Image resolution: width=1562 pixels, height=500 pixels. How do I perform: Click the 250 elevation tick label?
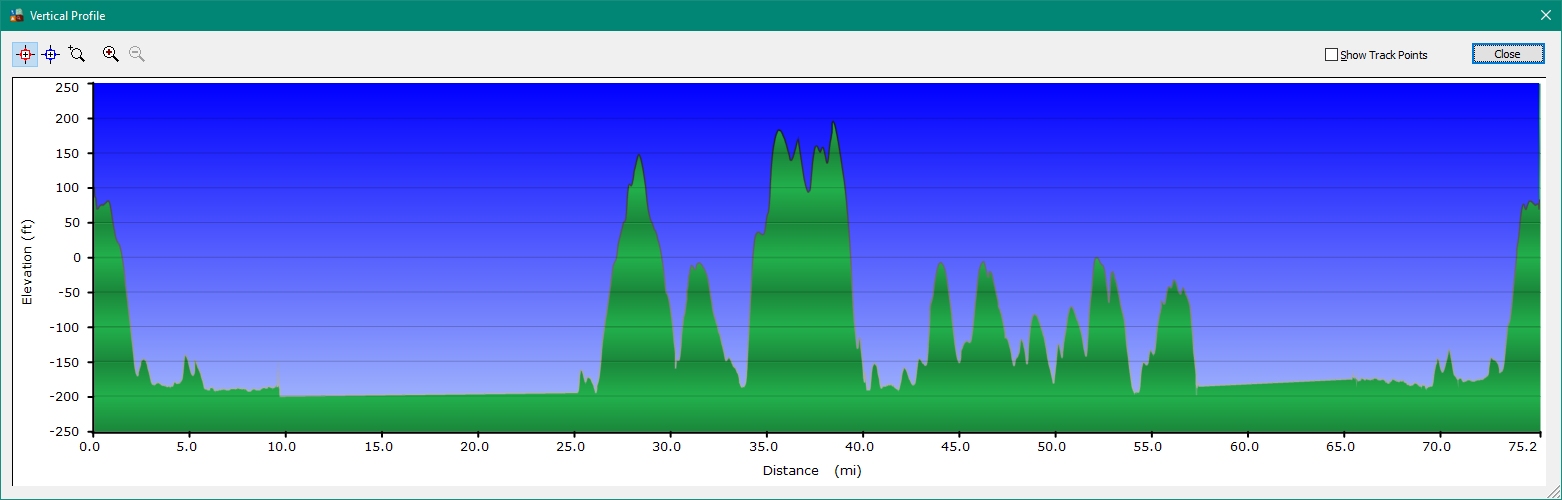click(x=68, y=87)
